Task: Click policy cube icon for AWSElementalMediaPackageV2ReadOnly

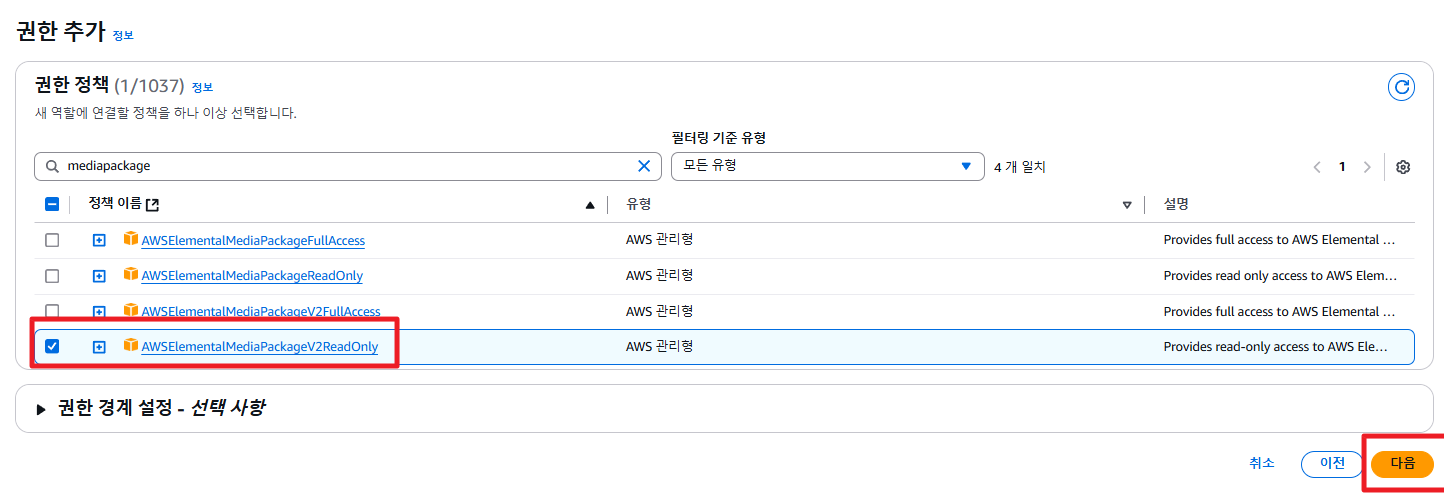Action: coord(130,346)
